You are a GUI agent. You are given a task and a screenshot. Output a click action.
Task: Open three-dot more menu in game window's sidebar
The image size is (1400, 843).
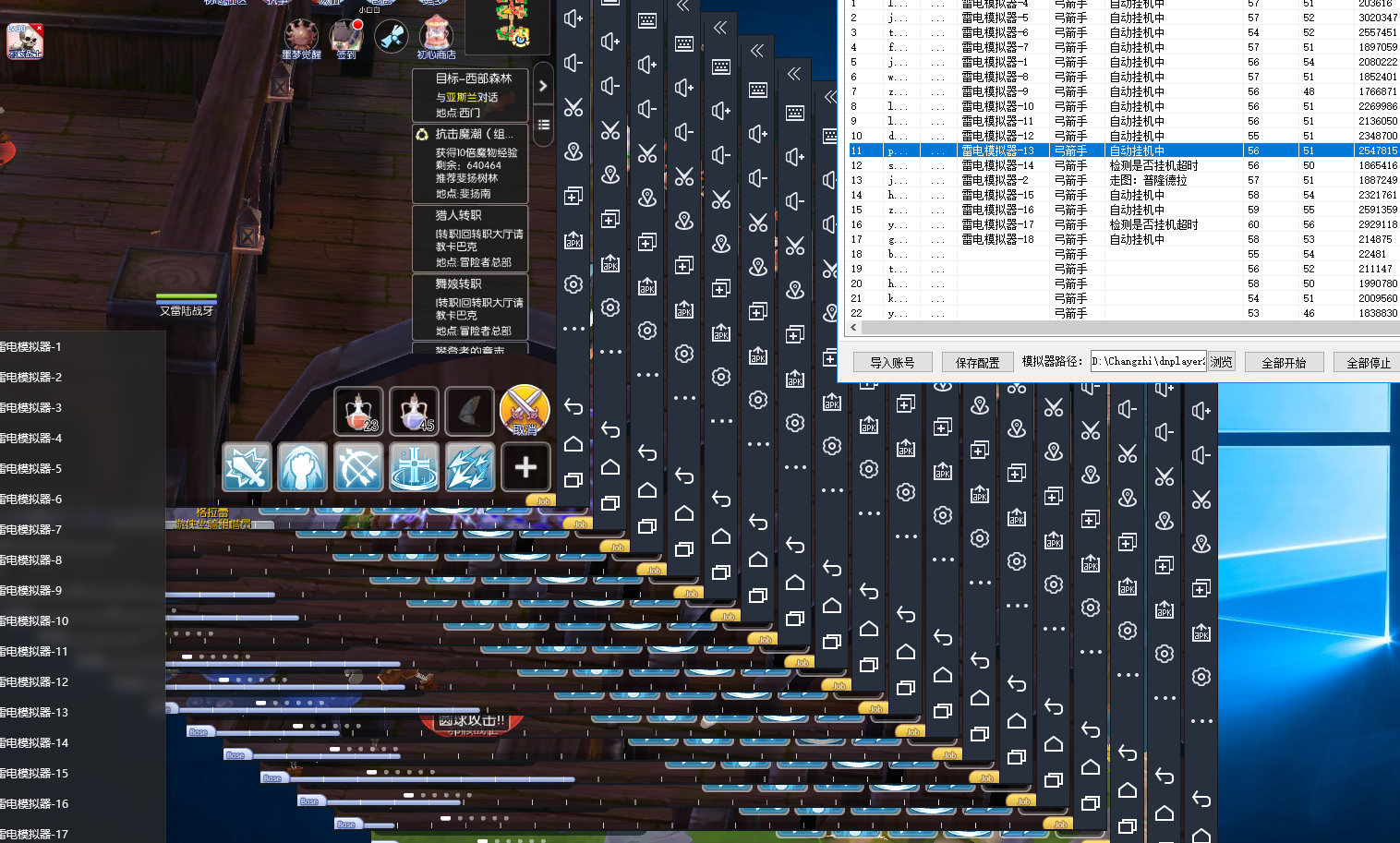573,329
